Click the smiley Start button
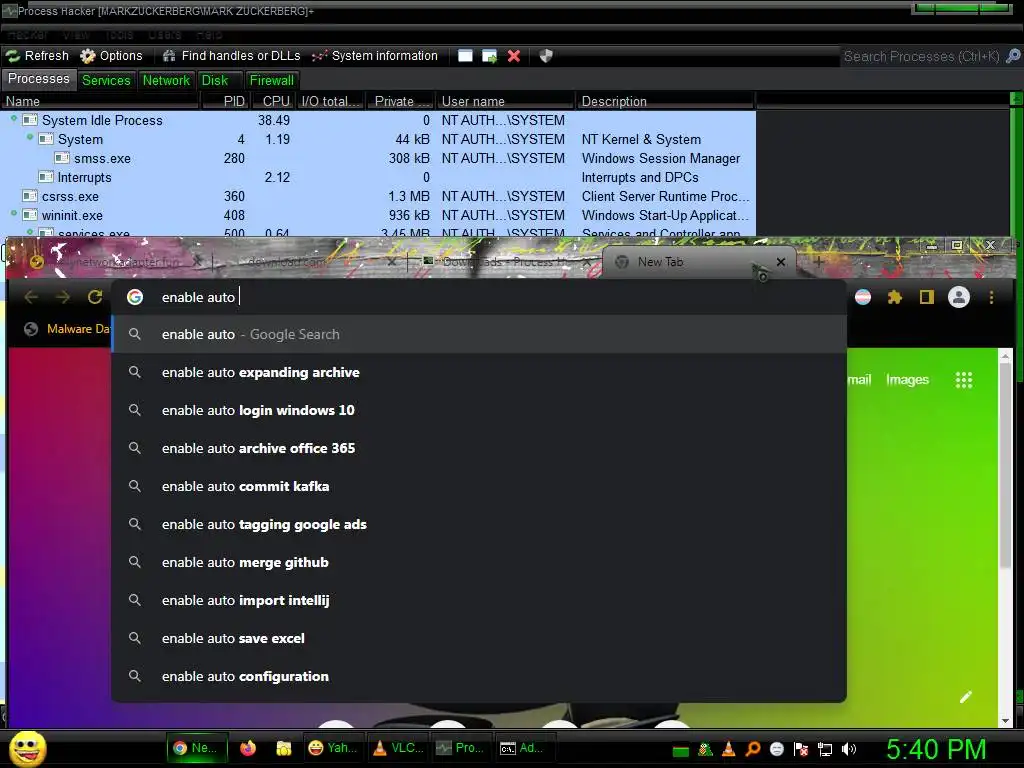Viewport: 1024px width, 768px height. point(28,748)
